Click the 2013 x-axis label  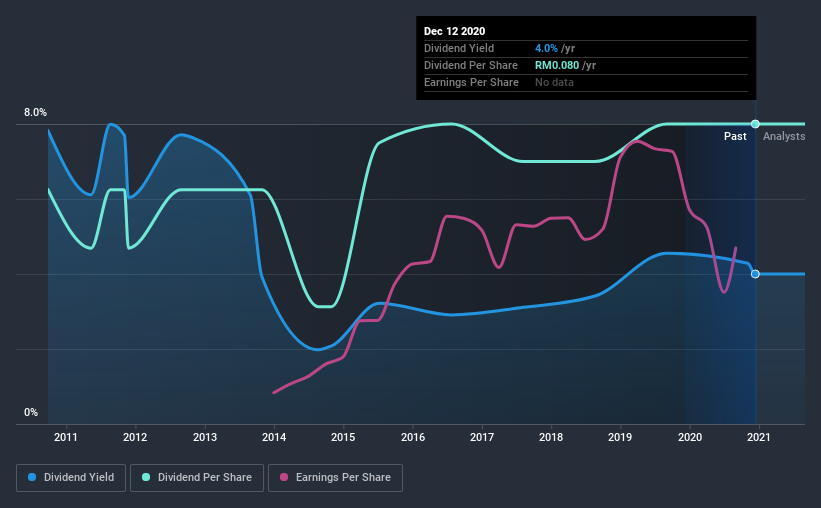click(x=205, y=437)
